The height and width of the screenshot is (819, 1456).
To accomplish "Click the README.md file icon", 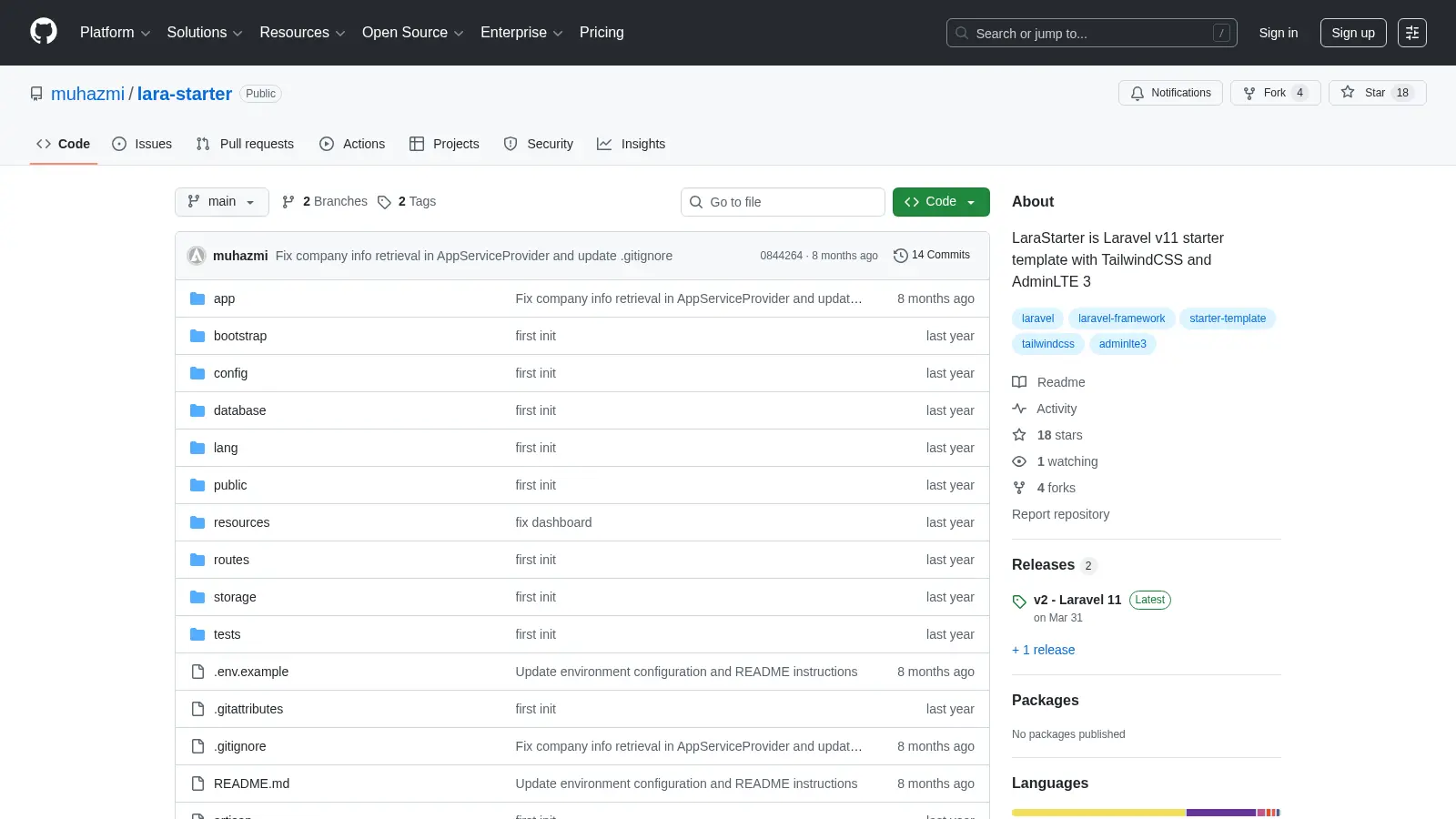I will coord(197,784).
